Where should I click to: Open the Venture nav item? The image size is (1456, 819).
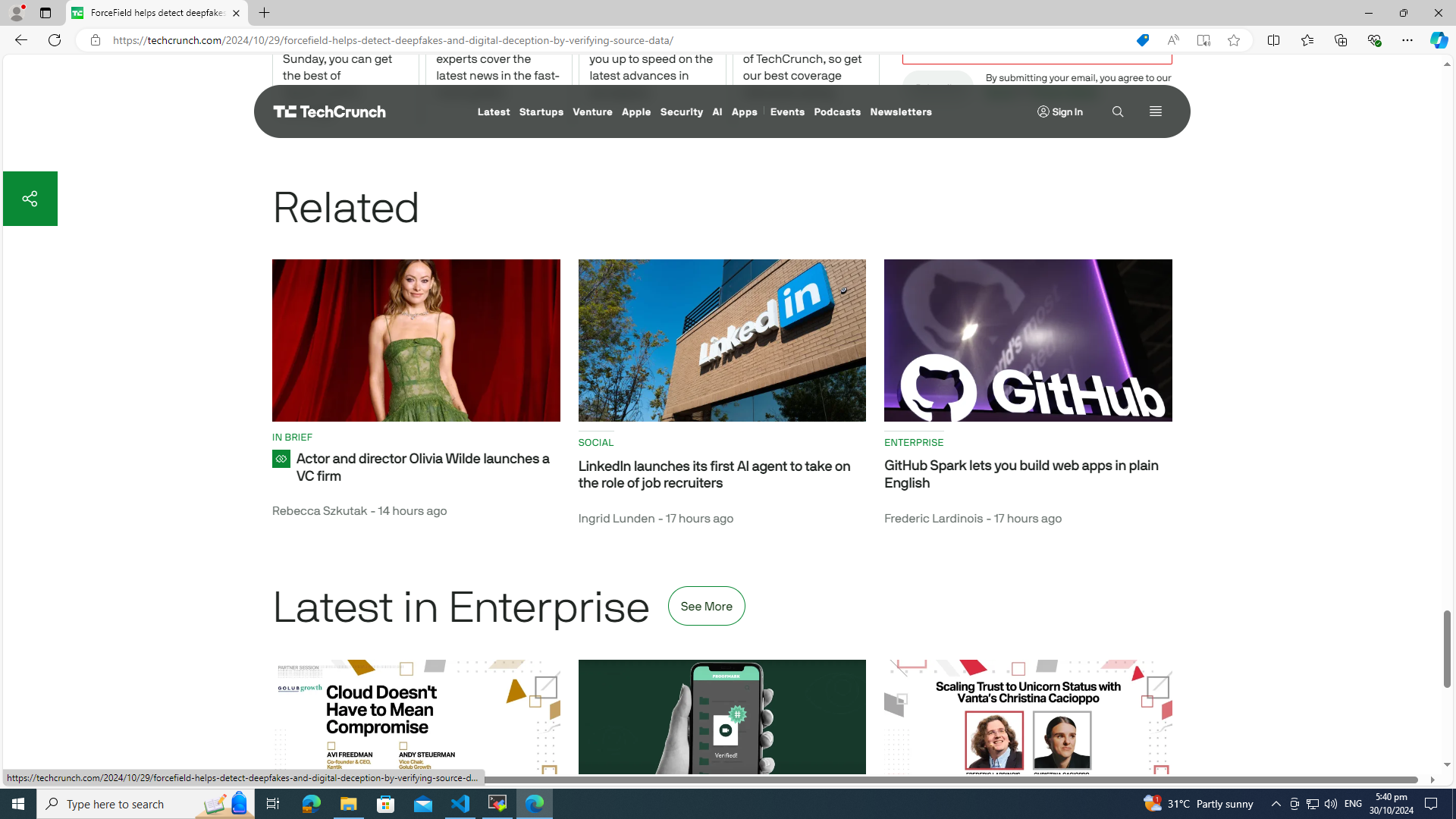(x=592, y=111)
